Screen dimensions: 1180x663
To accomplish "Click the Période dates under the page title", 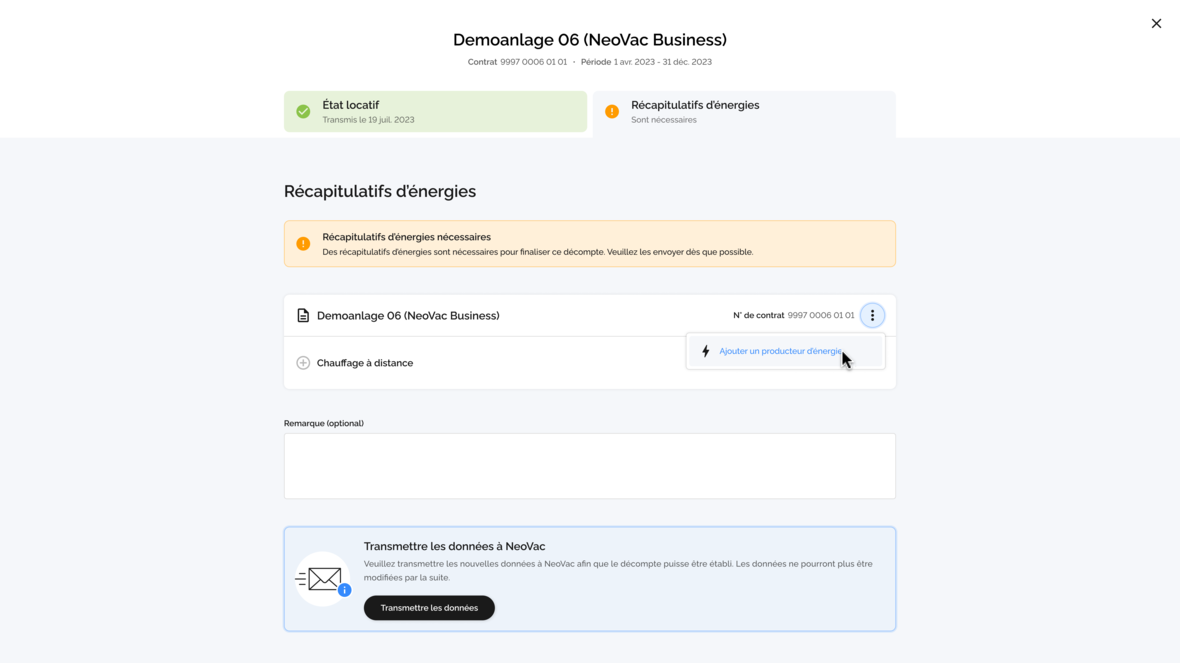I will click(662, 62).
